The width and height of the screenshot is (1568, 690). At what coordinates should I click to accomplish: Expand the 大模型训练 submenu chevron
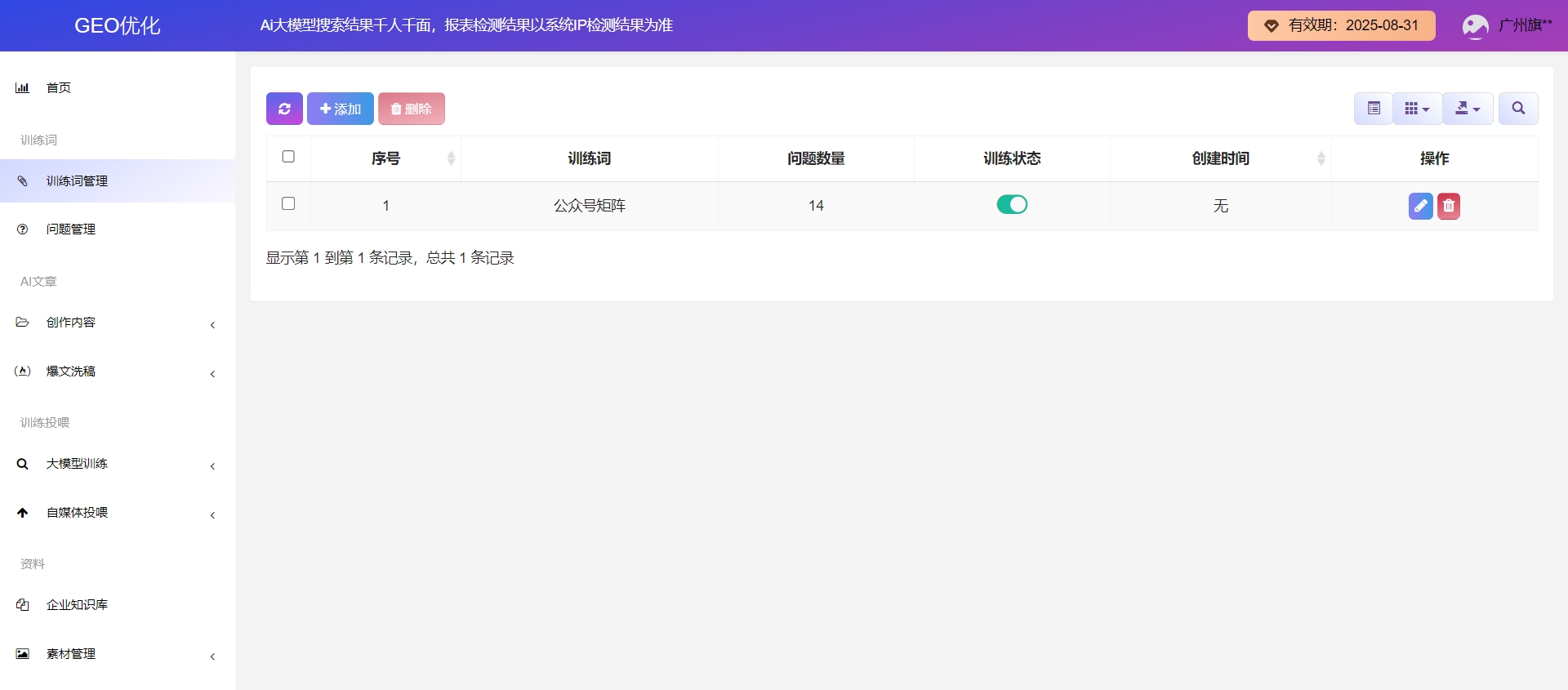click(x=212, y=466)
